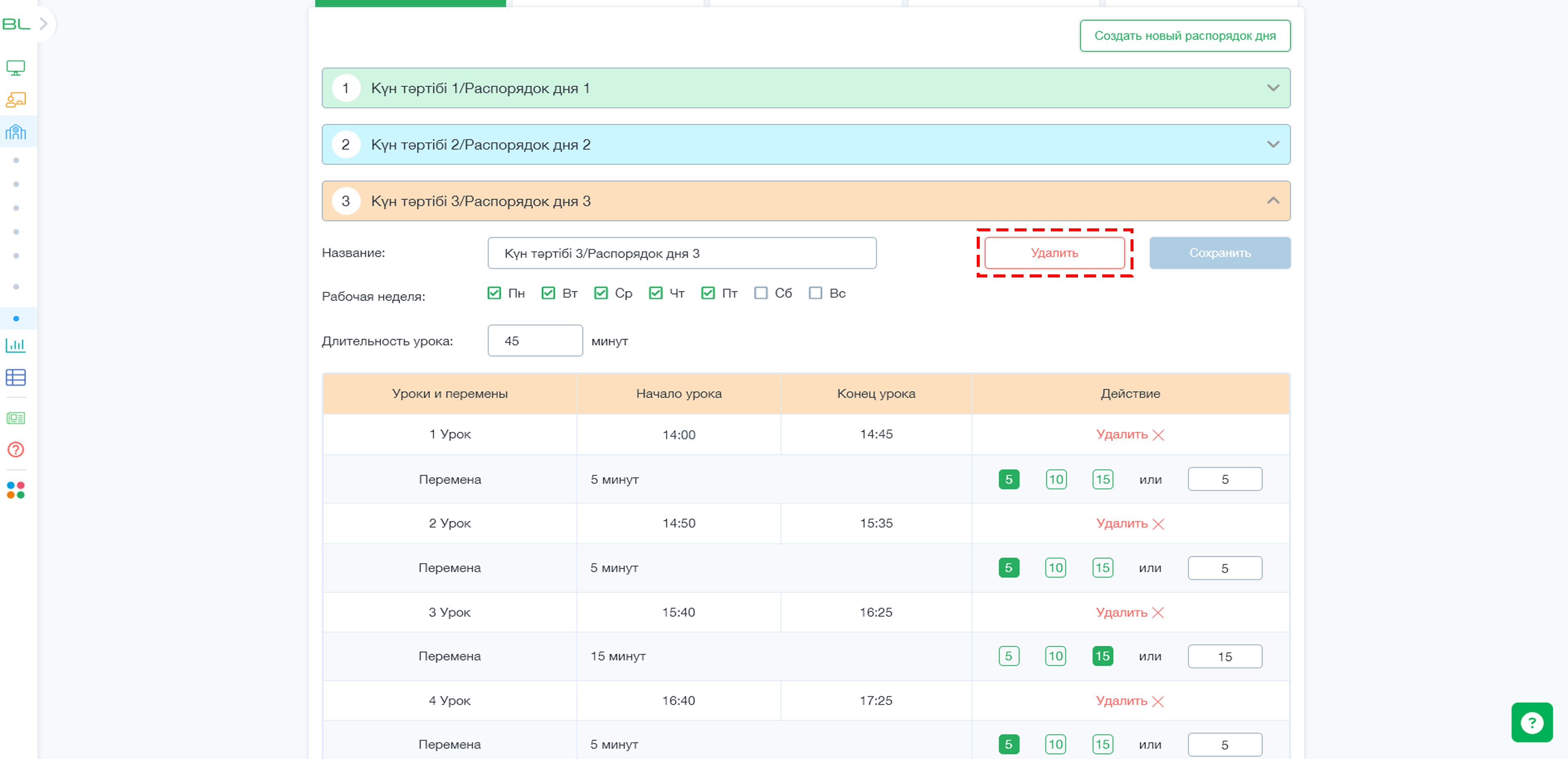Open the colorful four dots apps icon
This screenshot has height=759, width=1568.
point(16,490)
